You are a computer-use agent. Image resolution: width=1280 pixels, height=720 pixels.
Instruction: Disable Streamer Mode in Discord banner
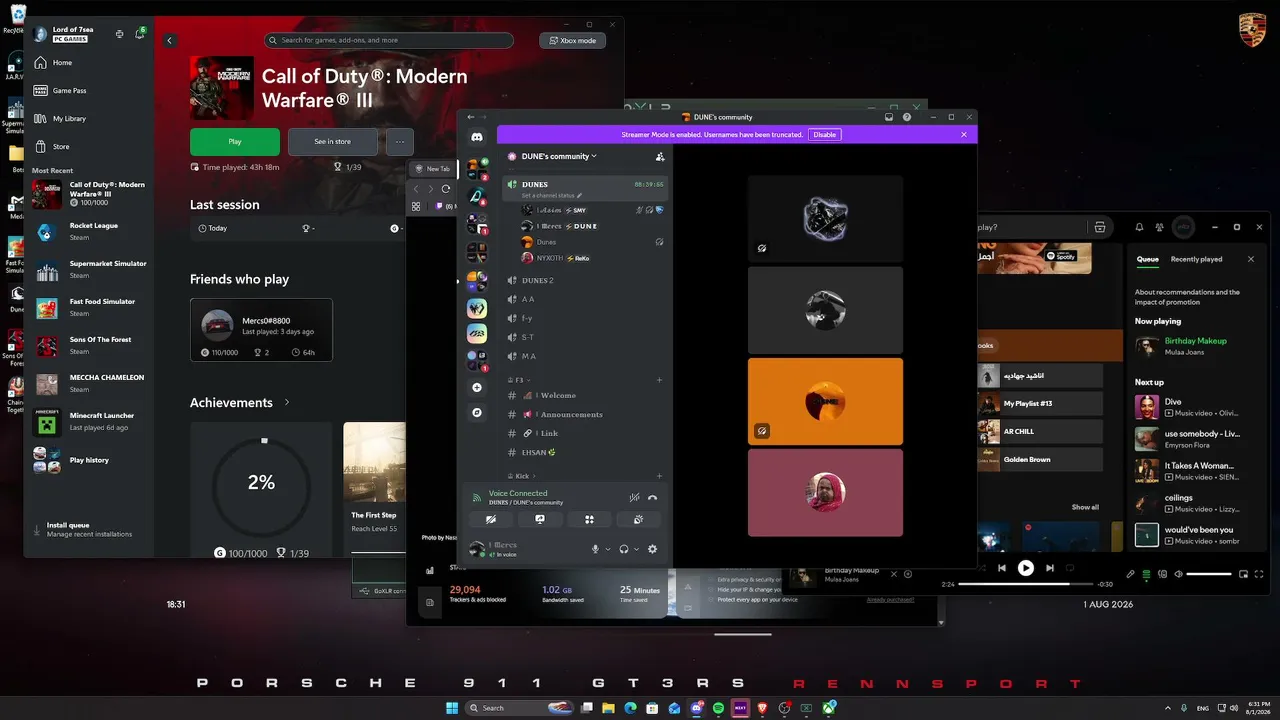pos(824,134)
